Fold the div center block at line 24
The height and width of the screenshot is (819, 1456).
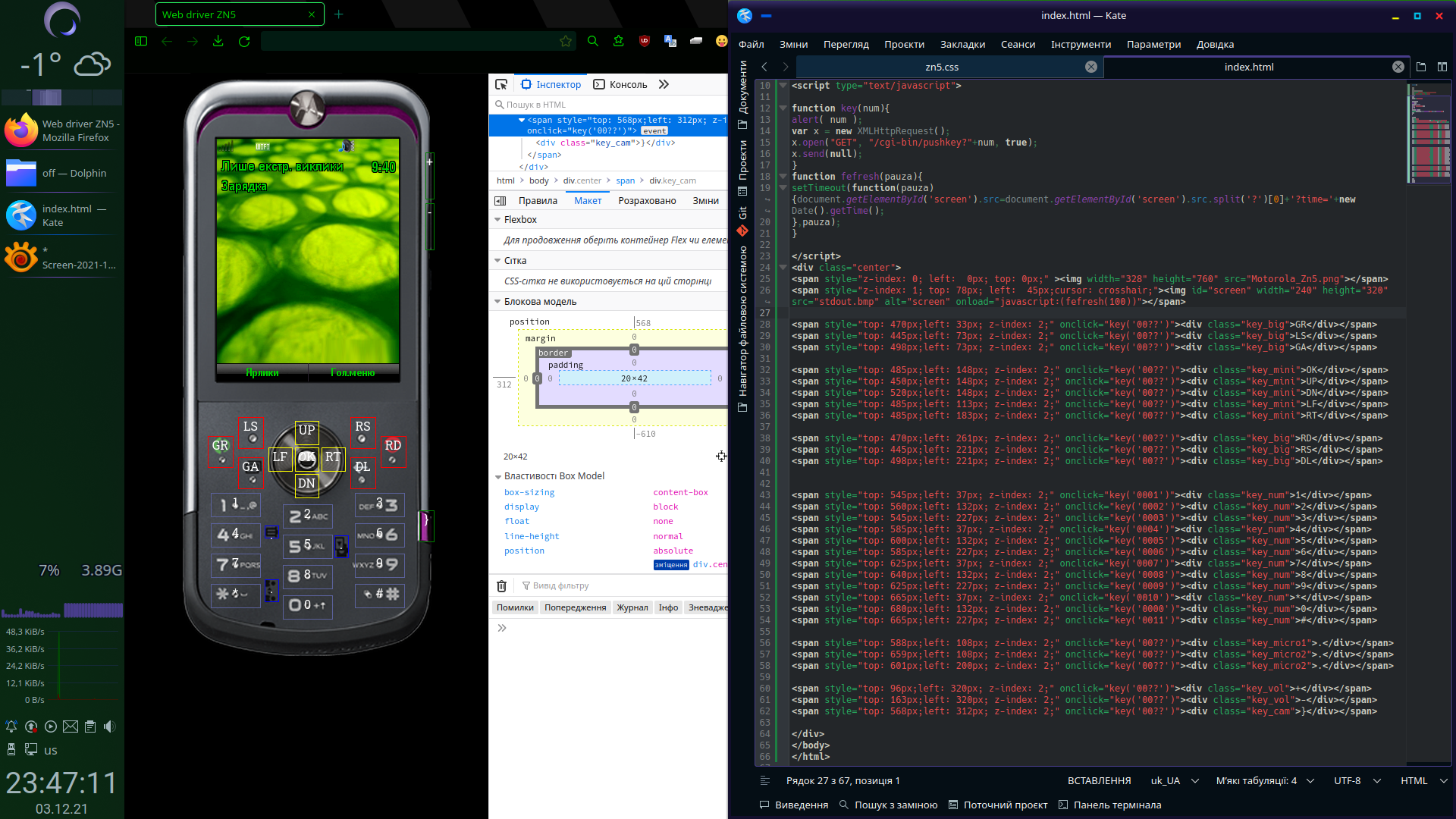783,268
